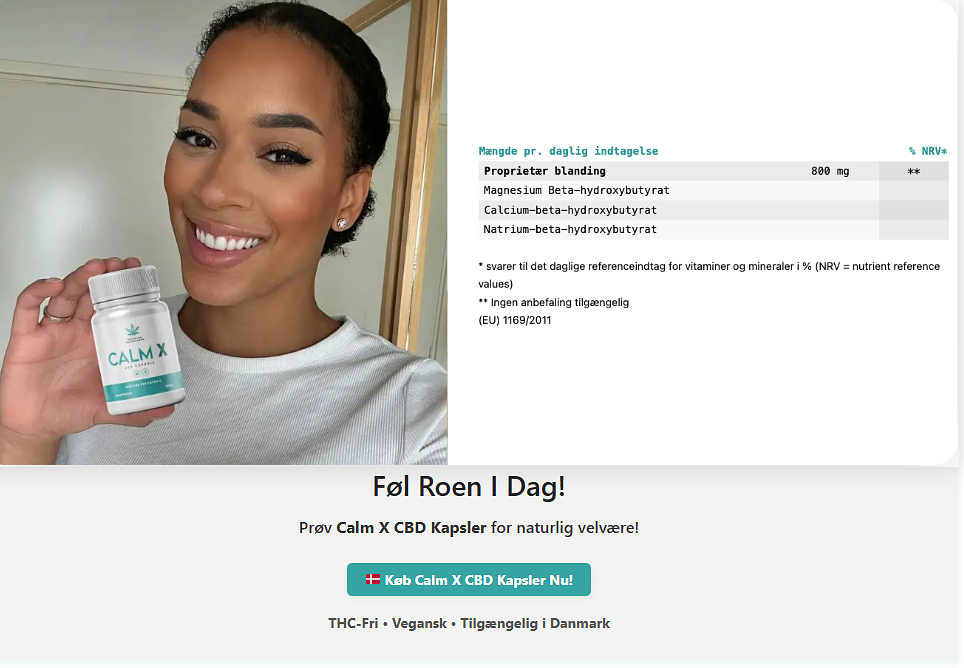
Task: Click the Magnesium Beta-hydroxybutyrat row
Action: point(713,191)
